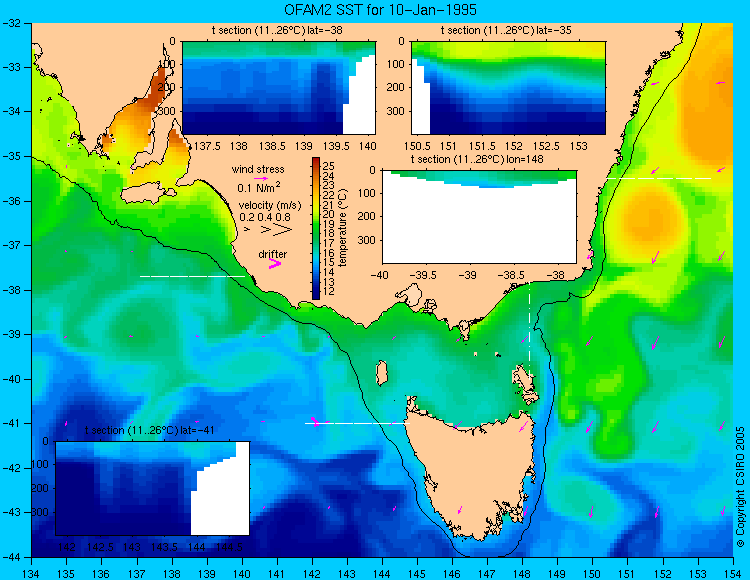
Task: Click the 't section (11..26°C) lat=-35' heading
Action: [506, 31]
